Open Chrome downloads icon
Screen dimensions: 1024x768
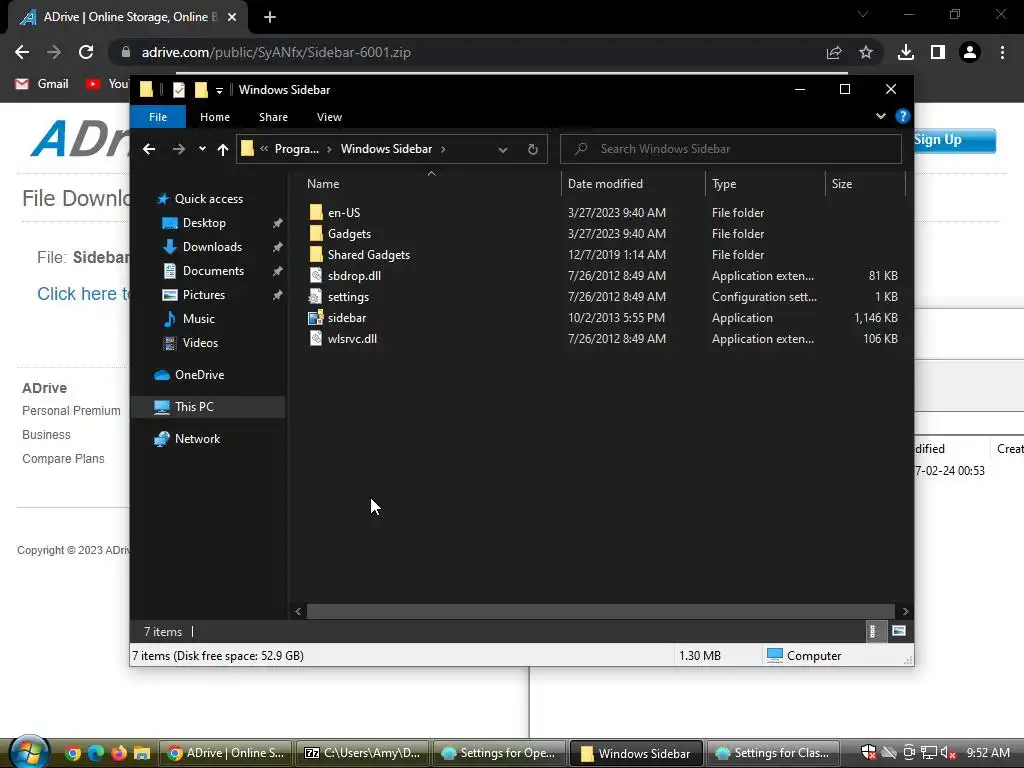(x=906, y=52)
